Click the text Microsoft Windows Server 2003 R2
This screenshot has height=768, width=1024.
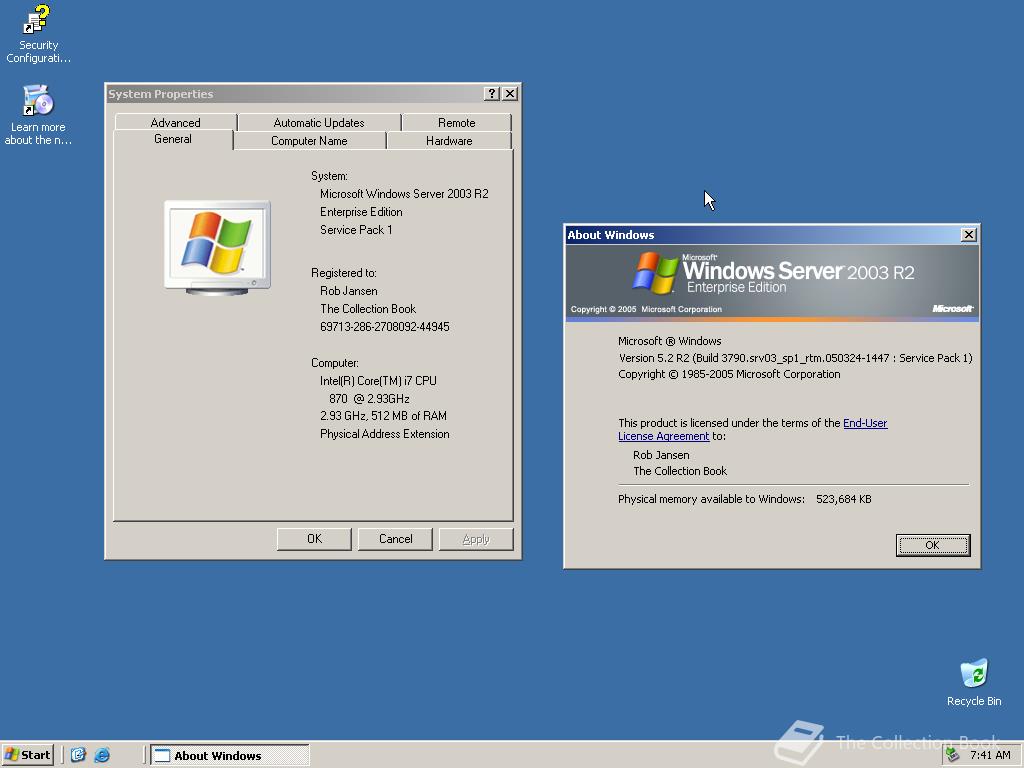coord(404,194)
